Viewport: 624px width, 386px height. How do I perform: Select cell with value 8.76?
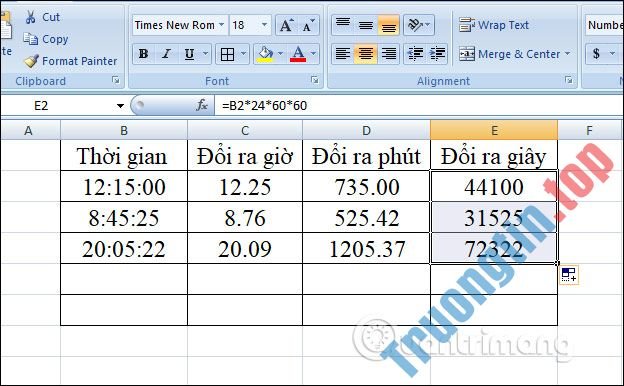(x=245, y=218)
